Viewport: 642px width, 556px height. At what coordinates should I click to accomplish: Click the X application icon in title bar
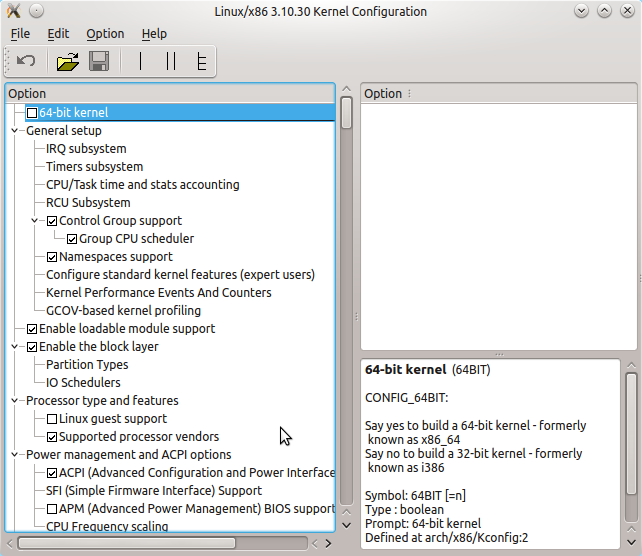[x=13, y=12]
